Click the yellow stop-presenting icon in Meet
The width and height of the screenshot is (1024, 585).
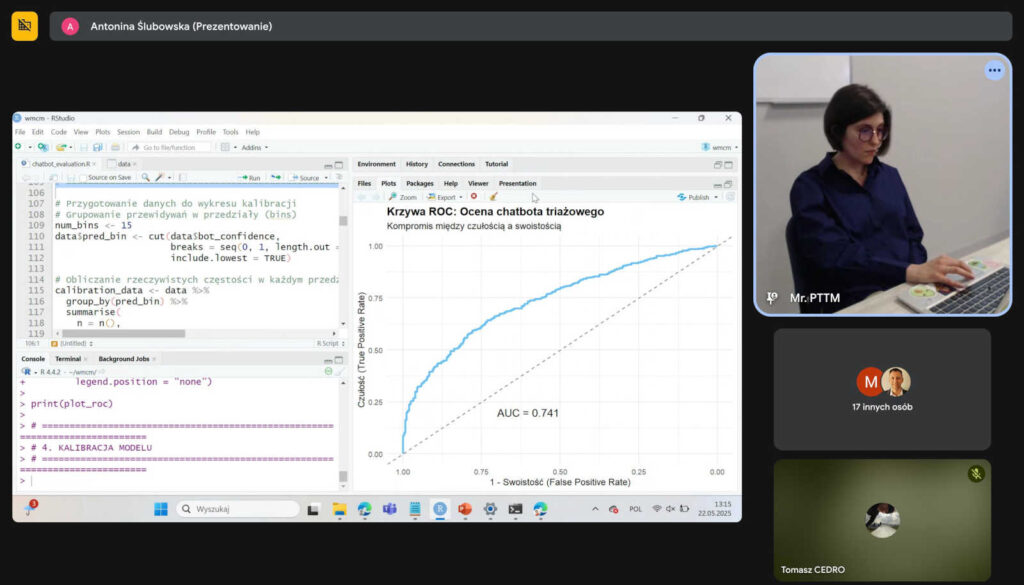click(x=25, y=26)
